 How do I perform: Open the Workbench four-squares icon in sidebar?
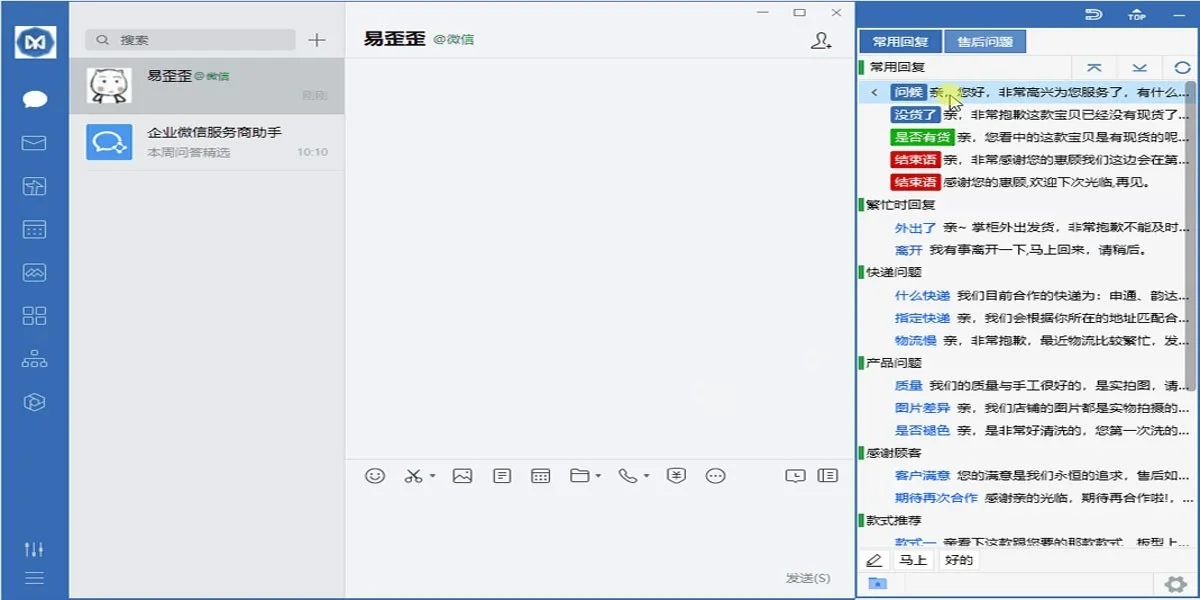click(35, 316)
